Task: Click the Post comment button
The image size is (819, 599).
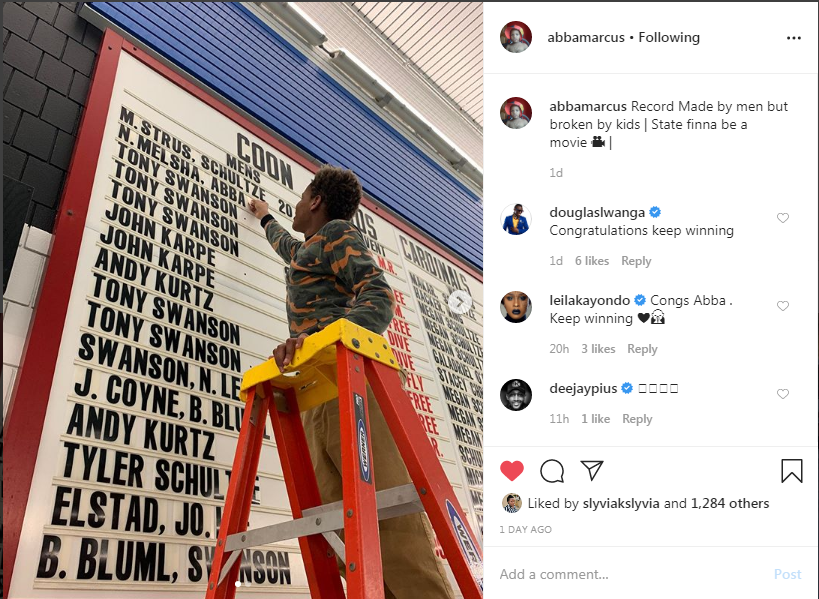Action: coord(787,574)
